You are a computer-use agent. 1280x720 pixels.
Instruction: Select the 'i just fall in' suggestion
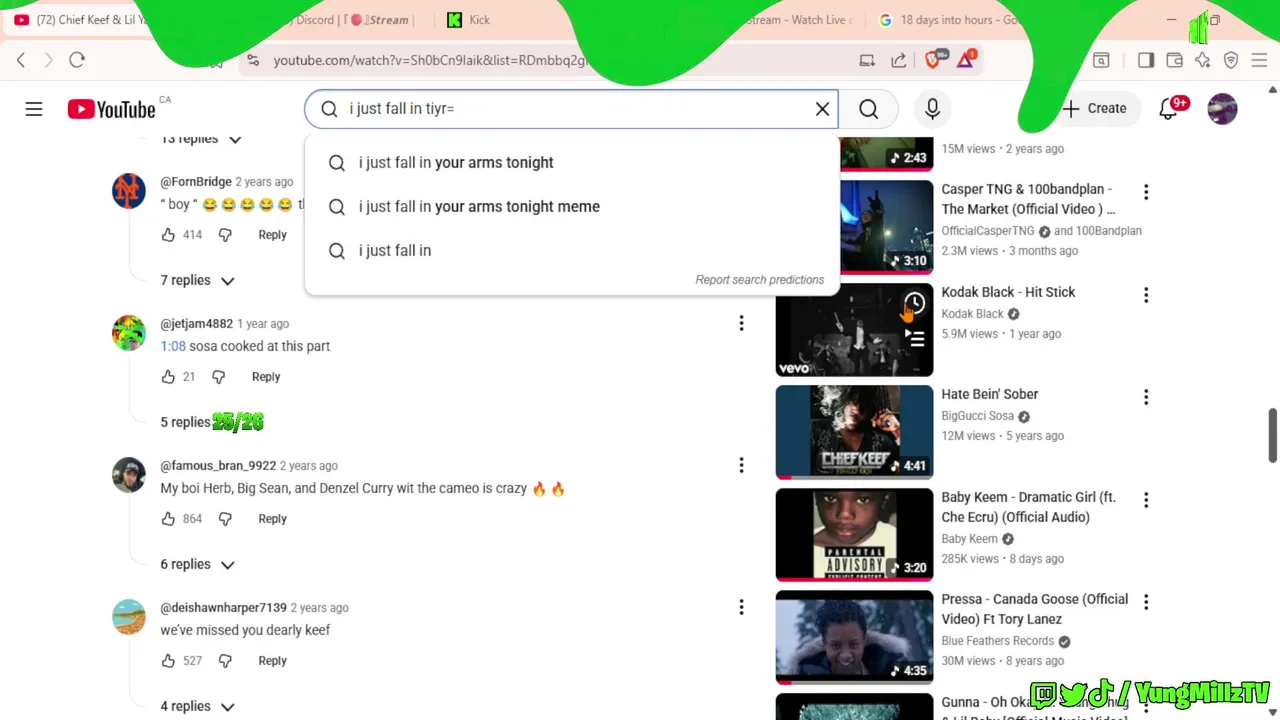click(572, 250)
